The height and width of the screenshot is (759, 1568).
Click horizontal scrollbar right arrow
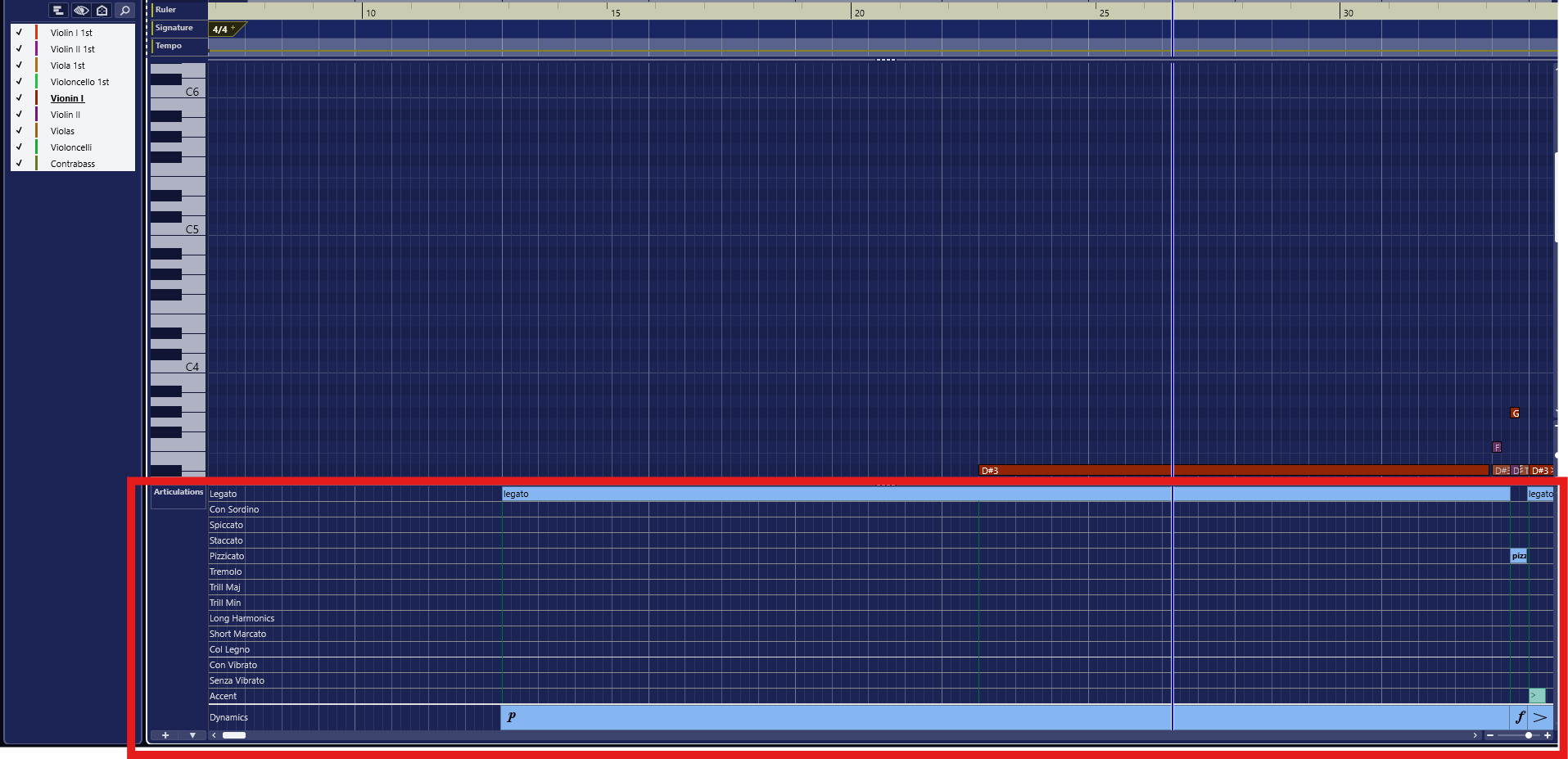[x=1475, y=735]
